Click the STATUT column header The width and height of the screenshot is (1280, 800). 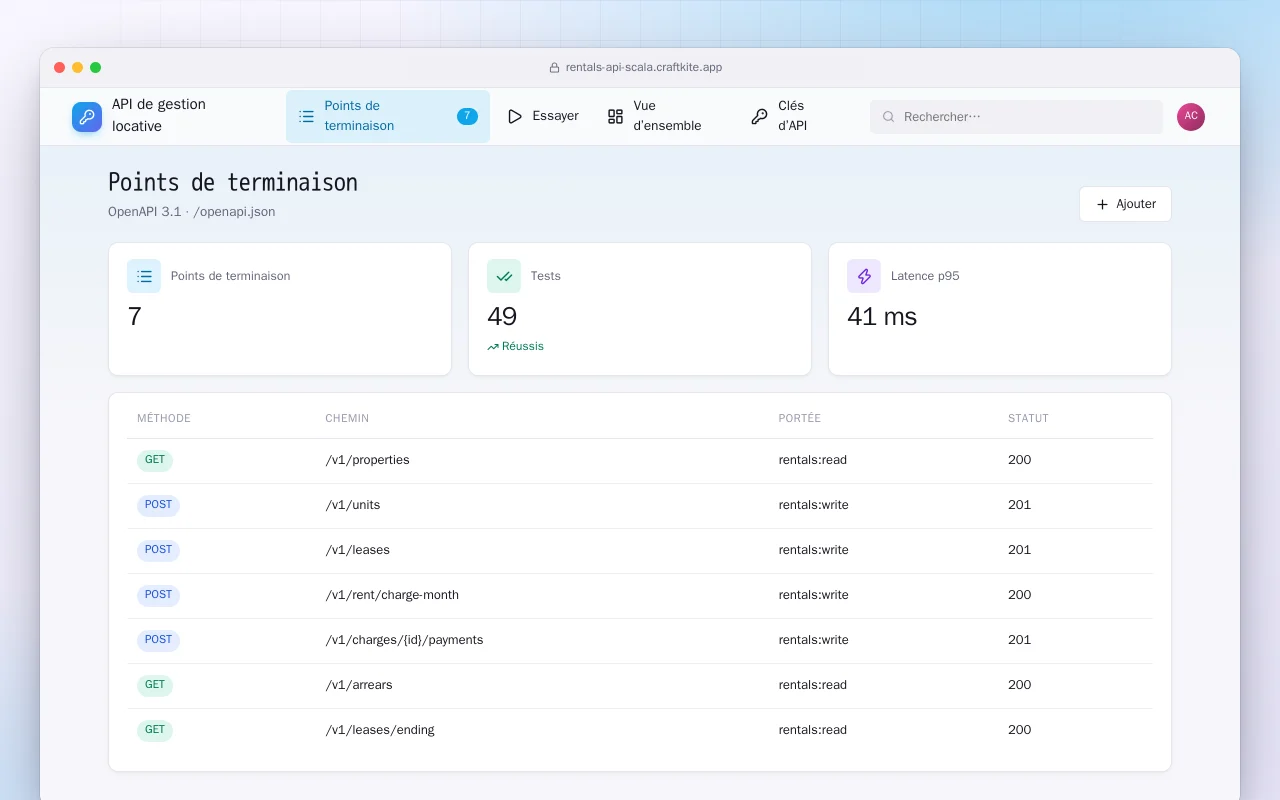(1028, 418)
